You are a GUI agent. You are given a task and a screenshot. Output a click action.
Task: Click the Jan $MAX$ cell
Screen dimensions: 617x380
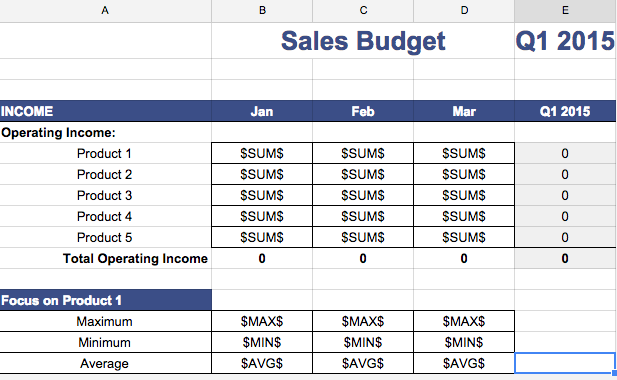[262, 321]
